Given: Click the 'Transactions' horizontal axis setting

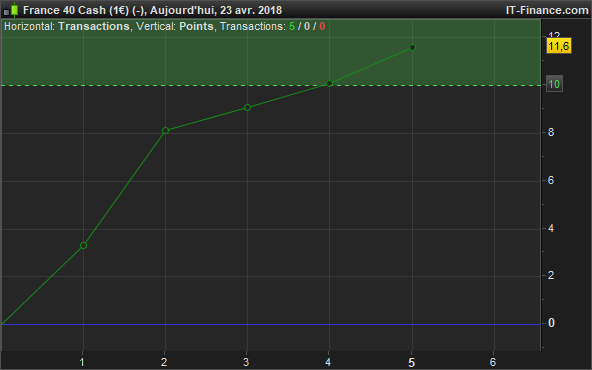Looking at the screenshot, I should point(94,26).
